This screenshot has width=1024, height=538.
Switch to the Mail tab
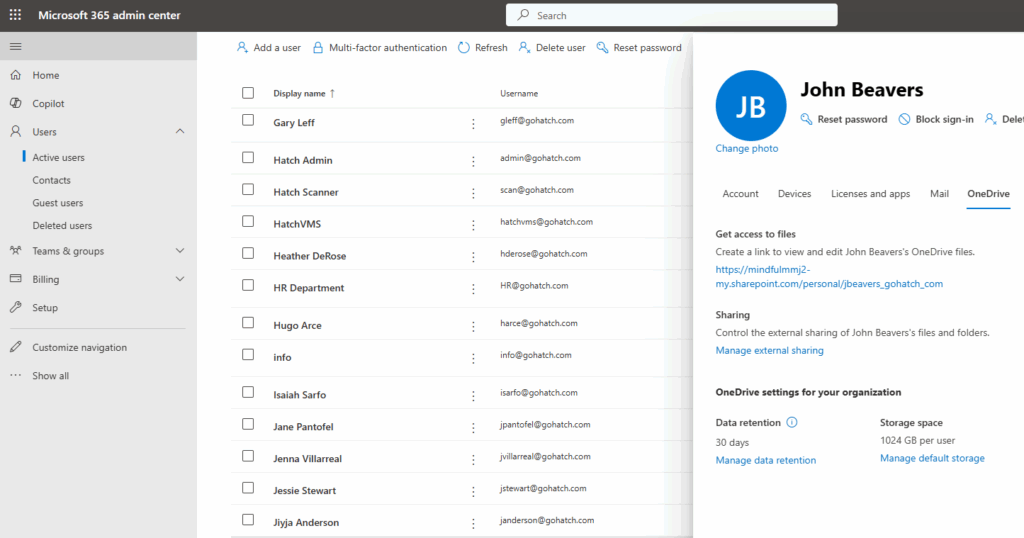click(939, 193)
